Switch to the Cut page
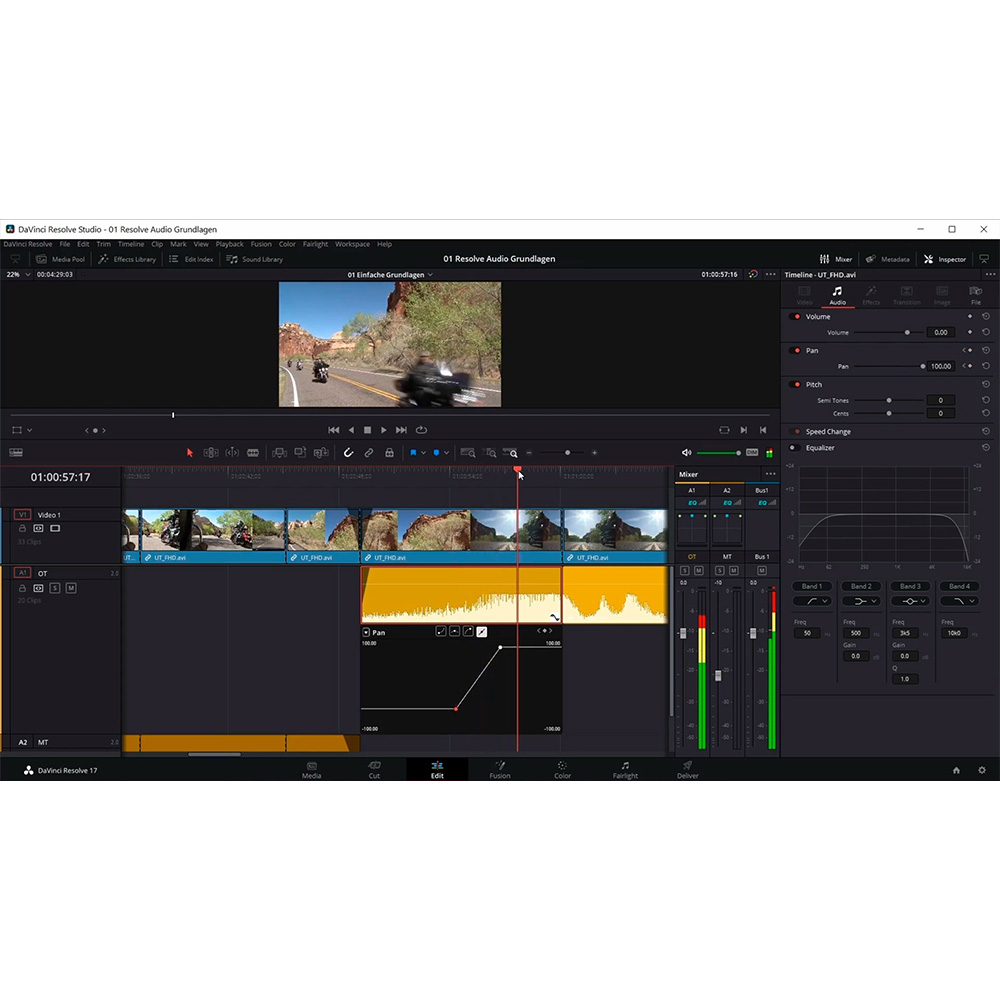The image size is (1000, 1000). tap(374, 770)
